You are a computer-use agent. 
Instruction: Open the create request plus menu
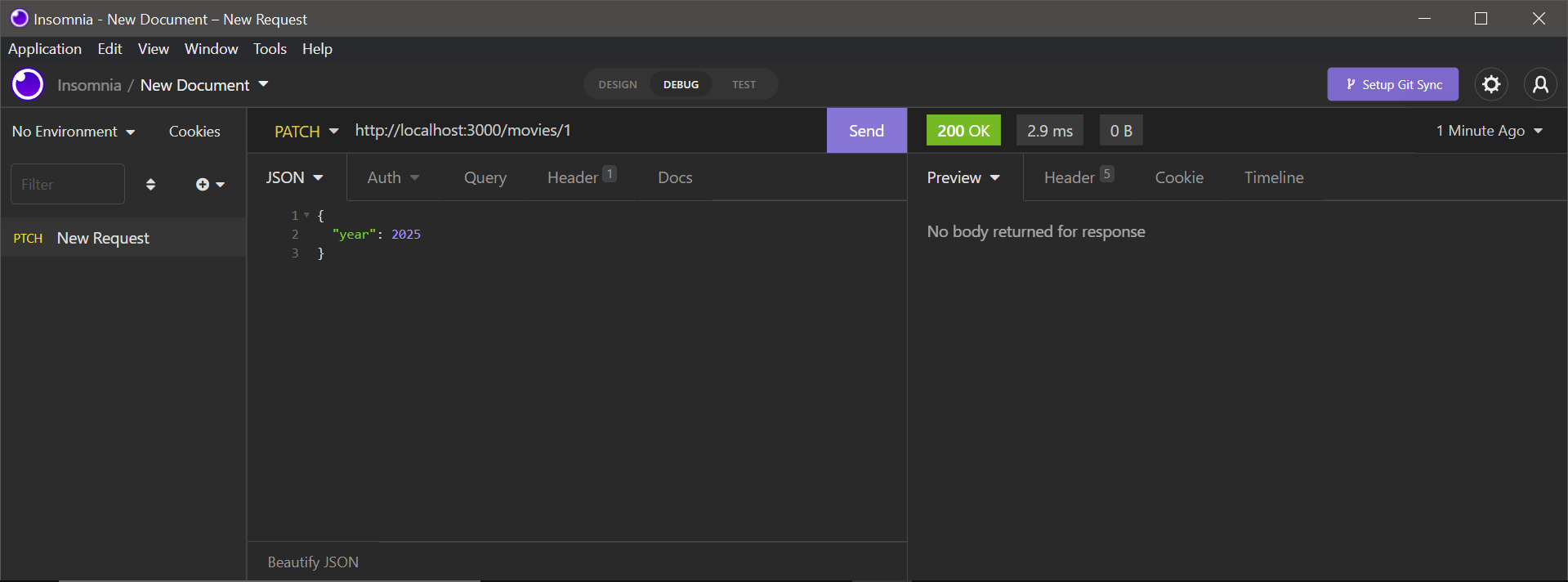pyautogui.click(x=210, y=185)
